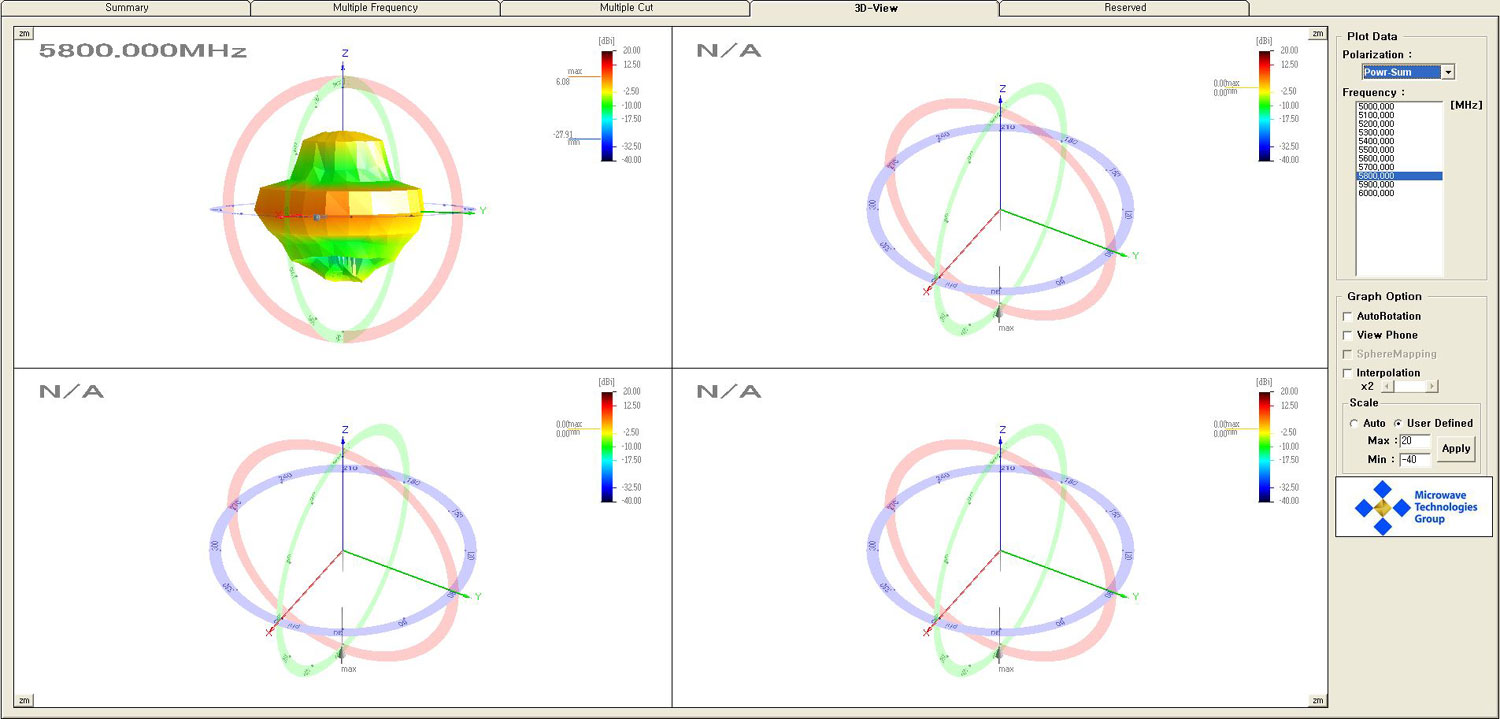Choose the User Defined scale radio button
The width and height of the screenshot is (1500, 719).
tap(1398, 423)
